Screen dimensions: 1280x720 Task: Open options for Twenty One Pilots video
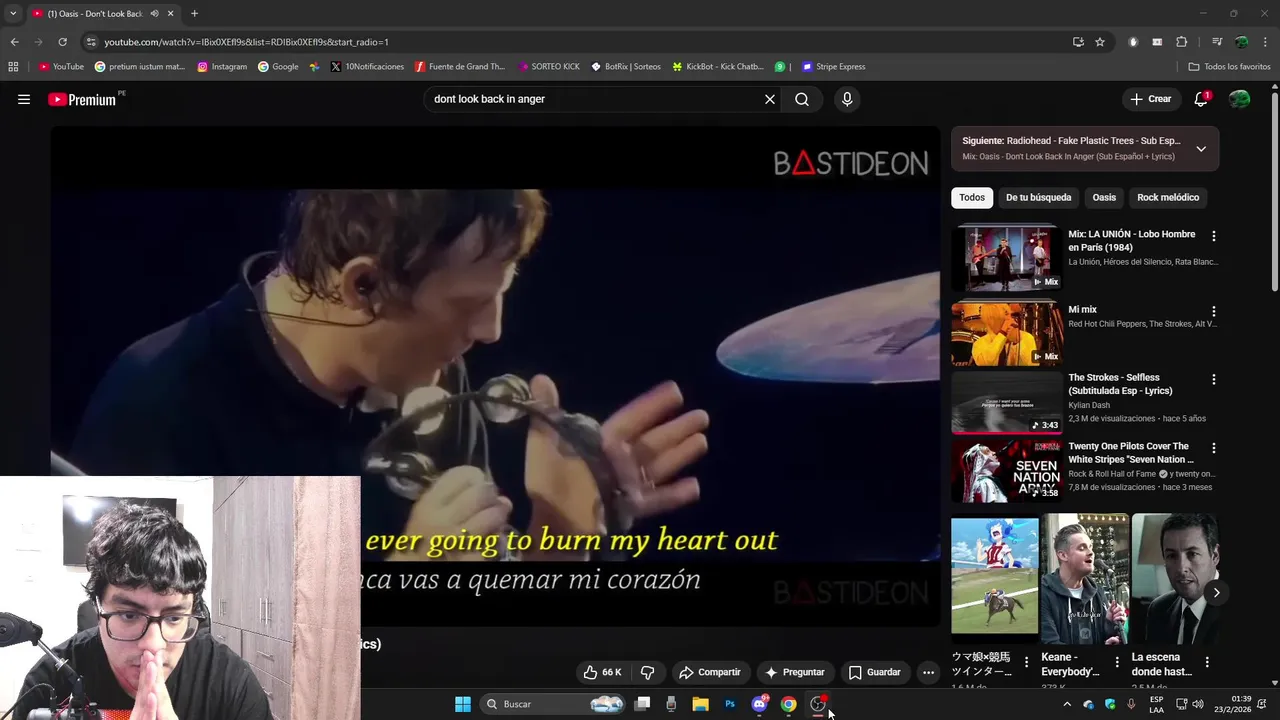coord(1214,448)
